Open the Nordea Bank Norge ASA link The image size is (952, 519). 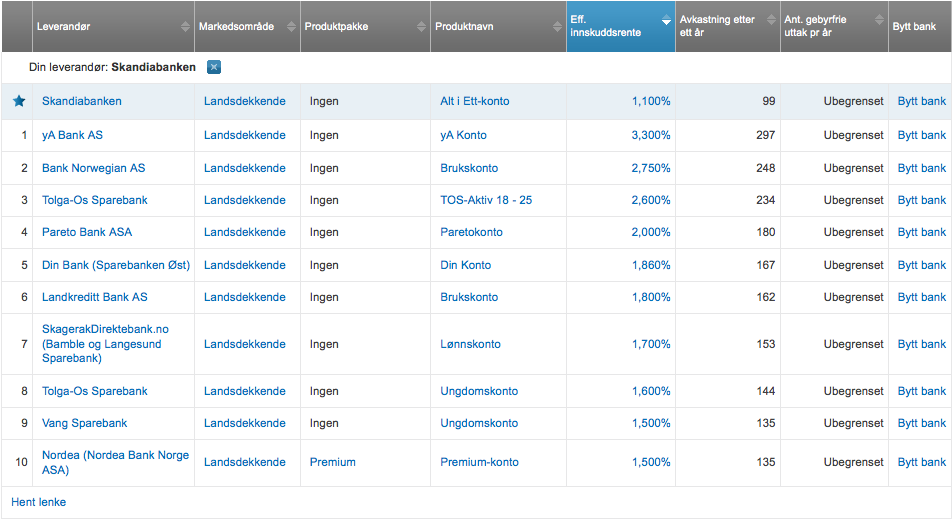[x=115, y=463]
